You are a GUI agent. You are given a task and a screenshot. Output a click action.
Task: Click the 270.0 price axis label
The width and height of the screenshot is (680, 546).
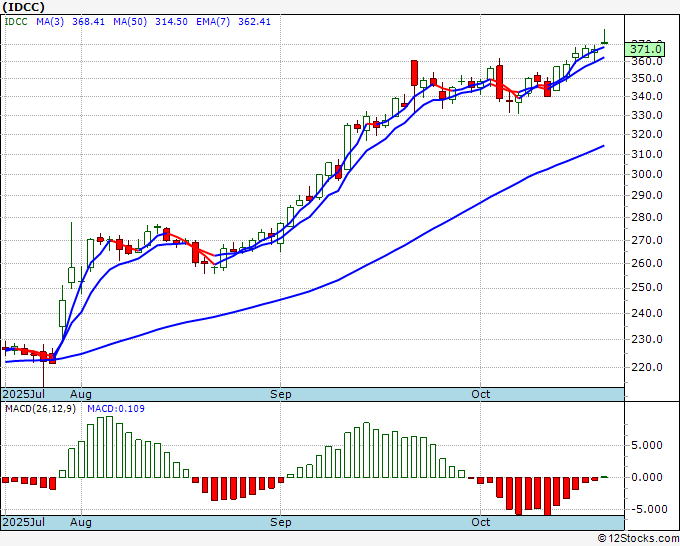click(646, 240)
